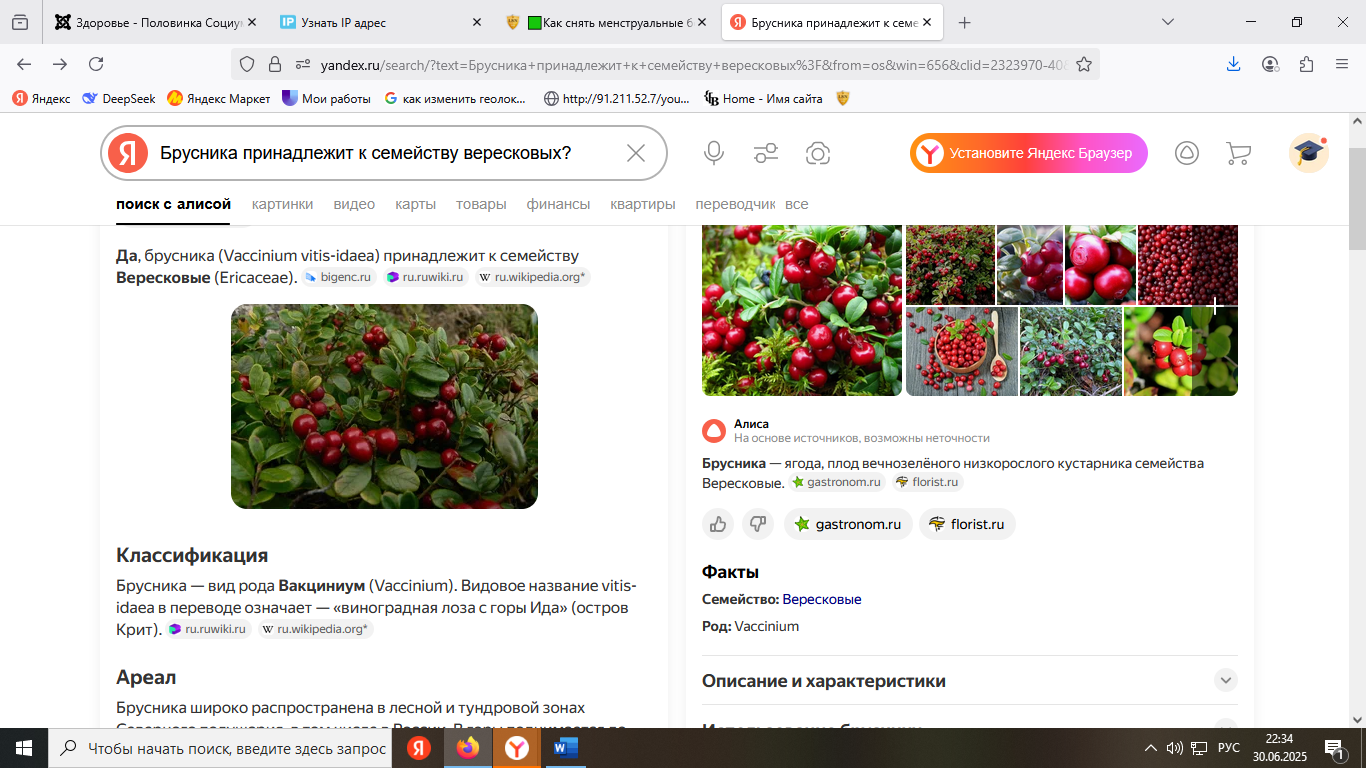Open Firefox hamburger application menu
This screenshot has height=768, width=1366.
1342,64
